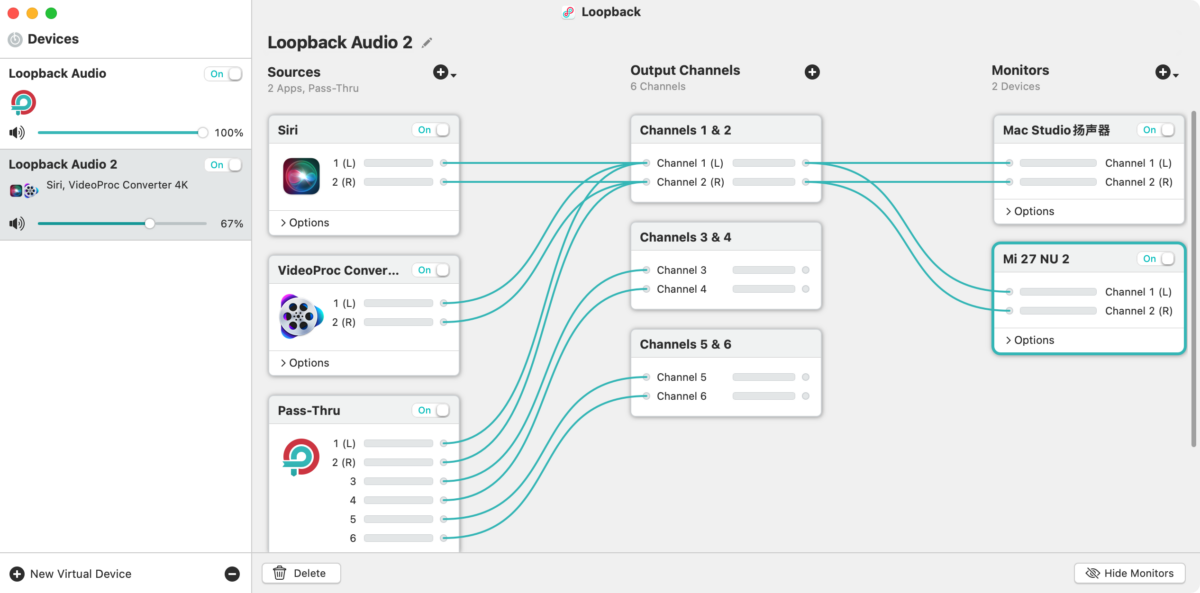Click the Pass-Thru Loopback icon
The image size is (1200, 593).
click(x=301, y=457)
